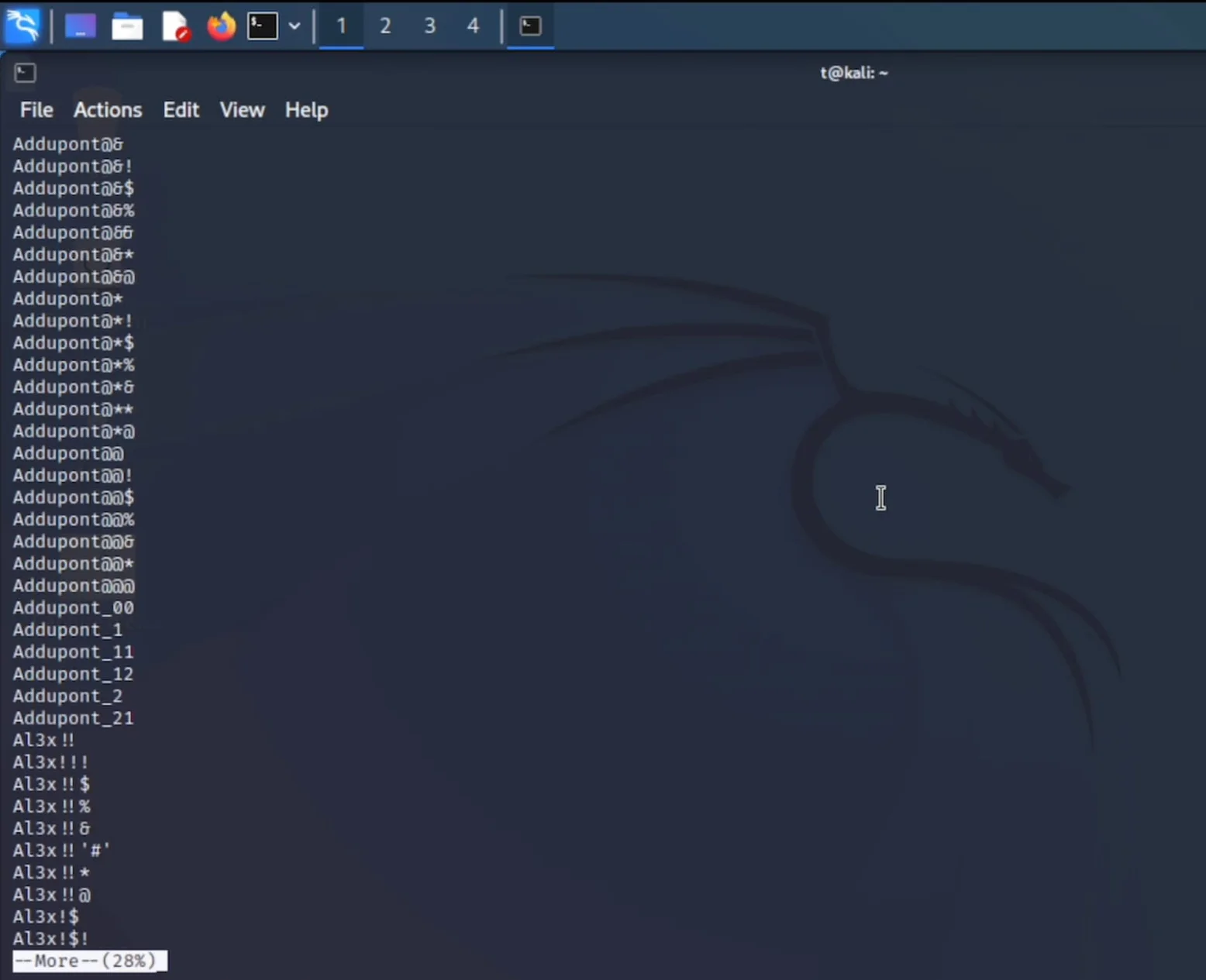The image size is (1206, 980).
Task: Click the terminal window icon in title bar
Action: pyautogui.click(x=25, y=73)
